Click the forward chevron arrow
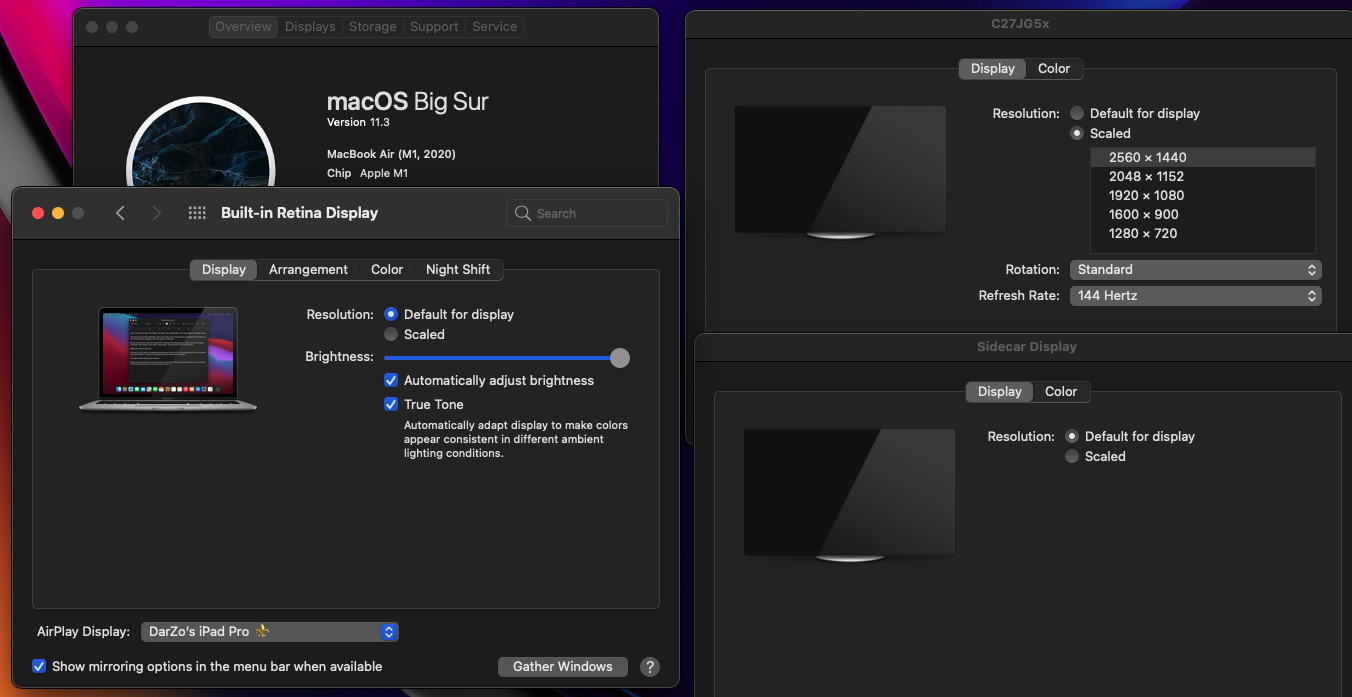Screen dimensions: 1352x697 156,213
